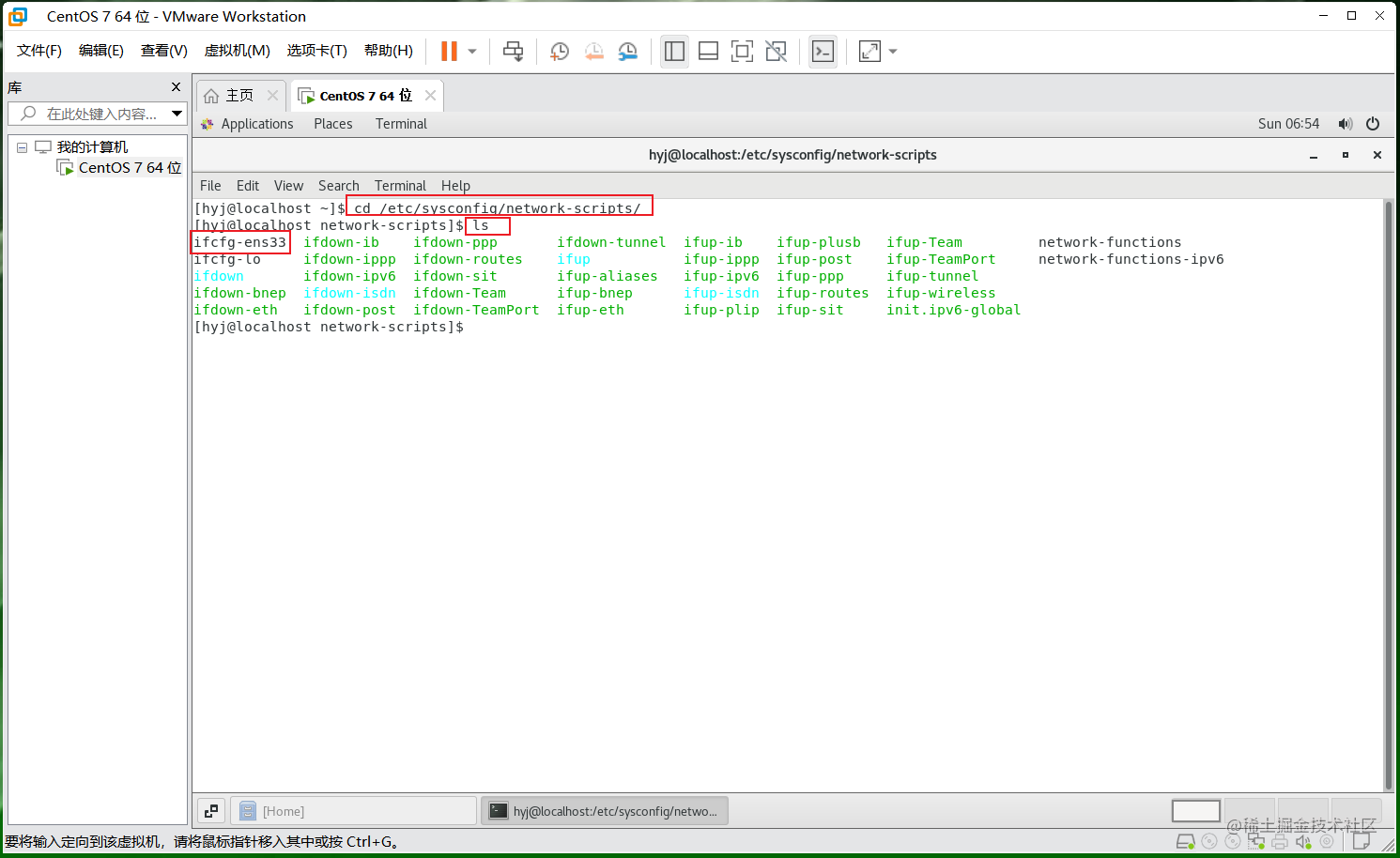Collapse the 我的计算机 tree node

pos(22,147)
